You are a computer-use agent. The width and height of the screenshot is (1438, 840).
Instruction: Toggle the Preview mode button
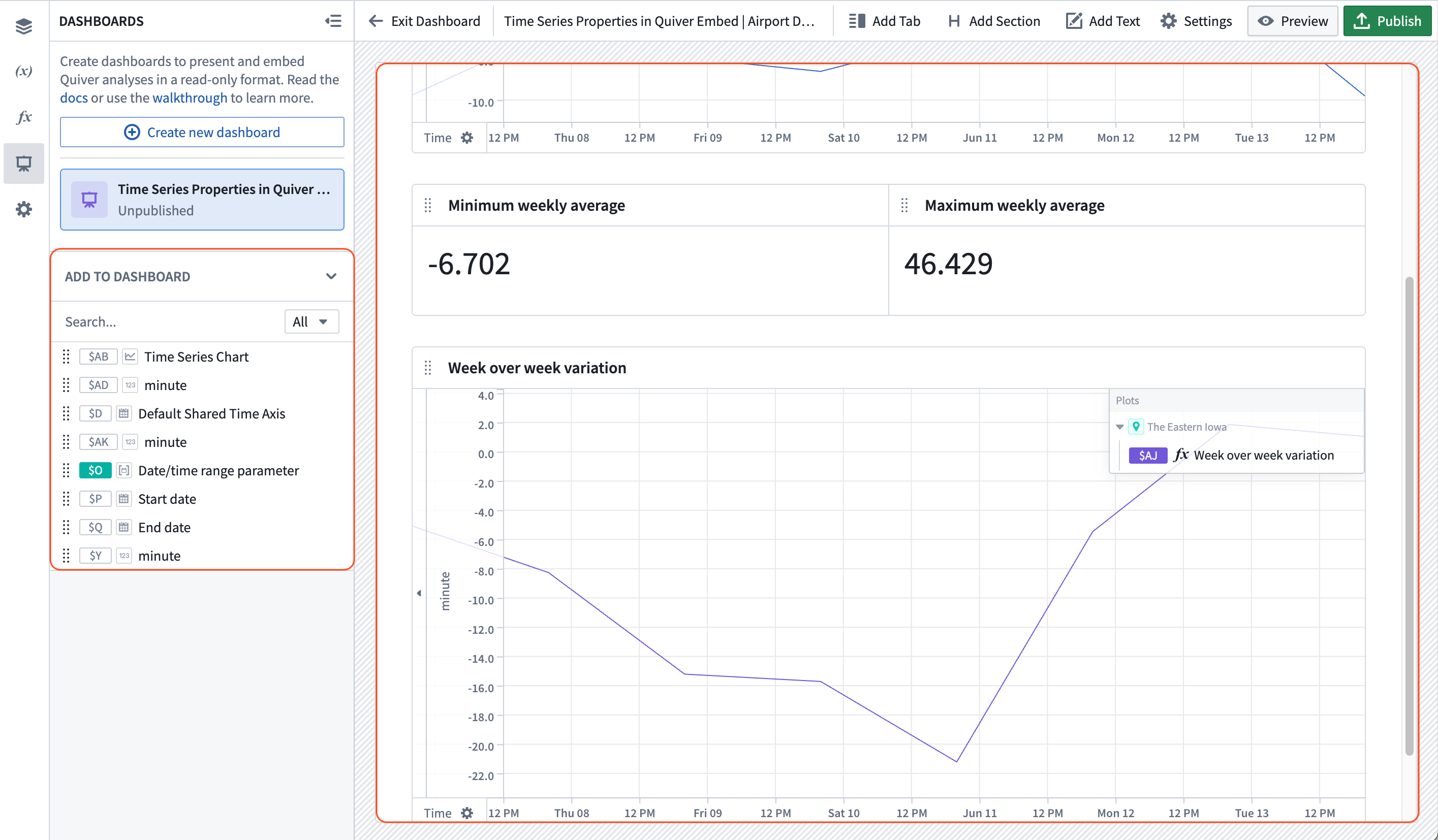point(1292,21)
